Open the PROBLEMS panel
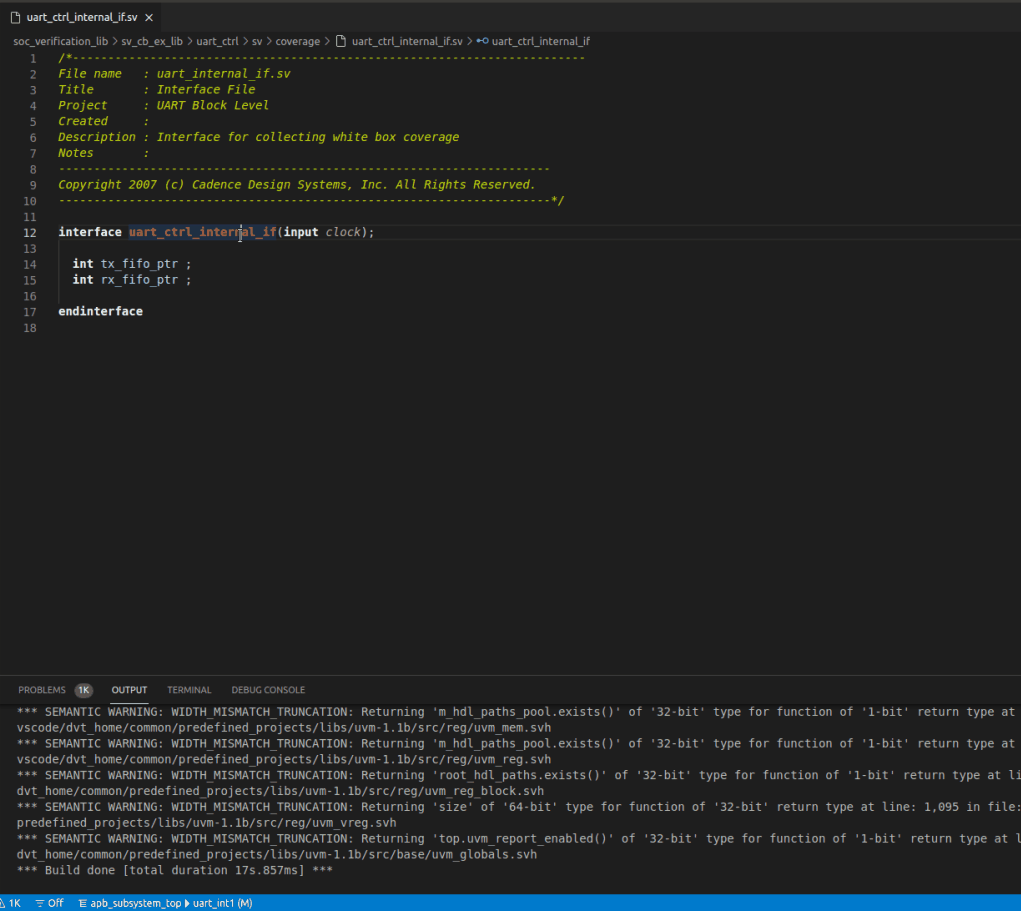 [x=41, y=689]
